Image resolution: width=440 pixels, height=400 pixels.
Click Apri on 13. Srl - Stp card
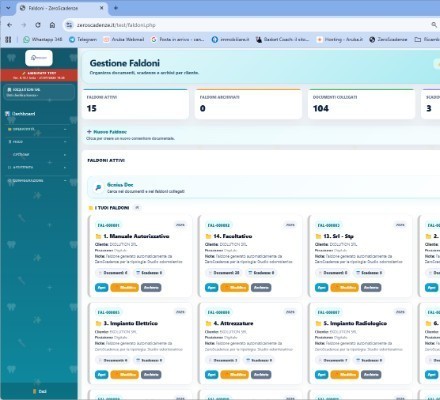(x=321, y=288)
